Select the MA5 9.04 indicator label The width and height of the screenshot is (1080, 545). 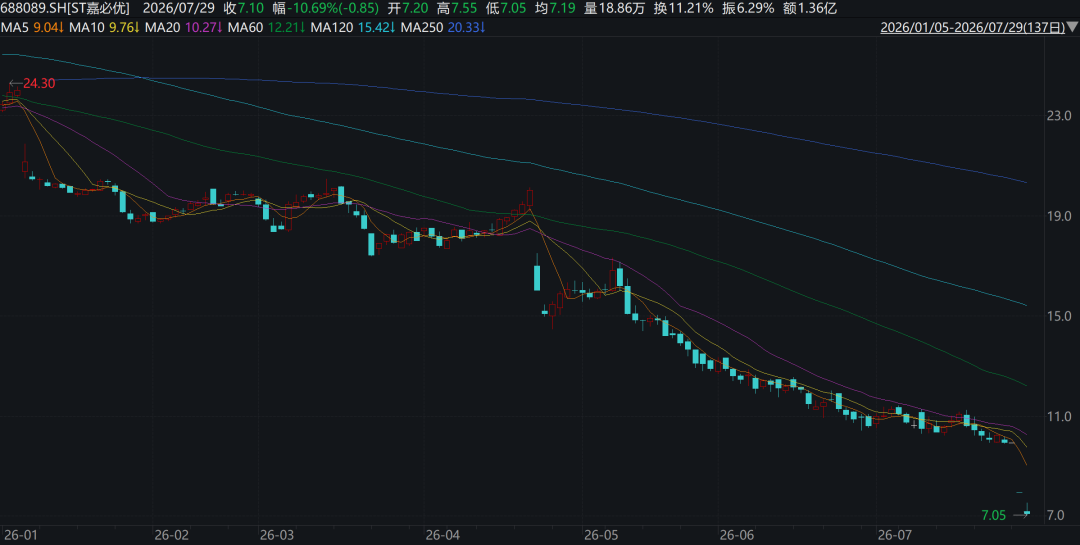pos(33,28)
